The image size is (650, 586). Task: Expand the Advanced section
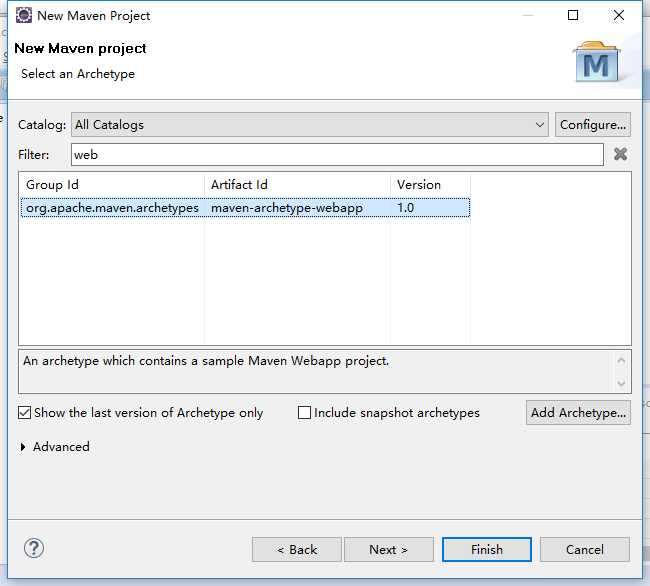(x=56, y=447)
